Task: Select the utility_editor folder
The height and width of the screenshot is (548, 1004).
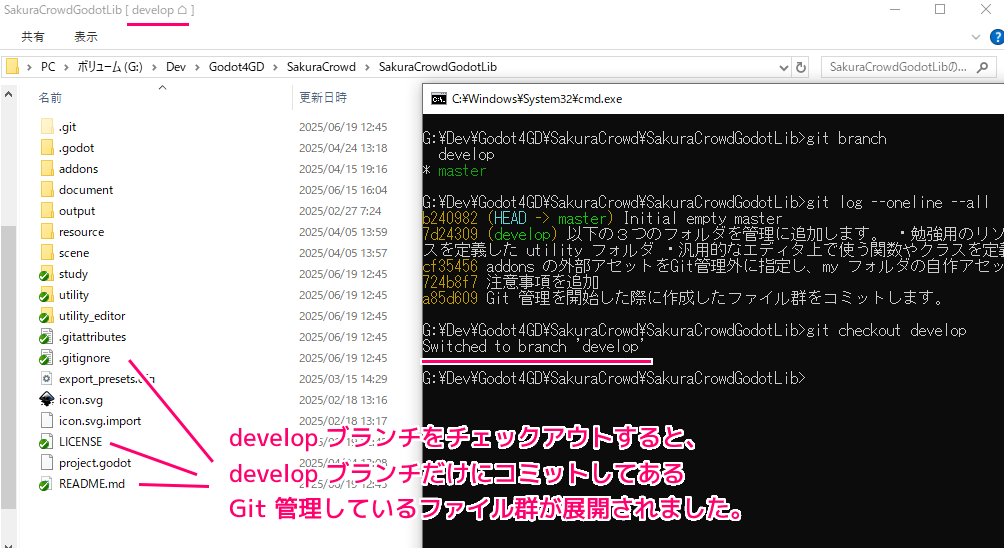Action: [x=91, y=316]
